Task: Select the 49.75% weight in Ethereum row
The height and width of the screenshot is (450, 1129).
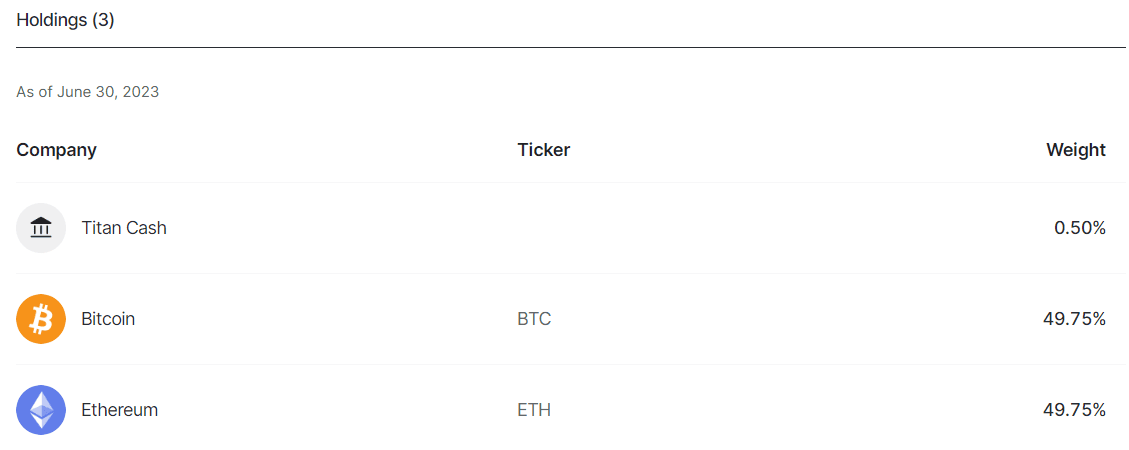Action: pos(1074,410)
